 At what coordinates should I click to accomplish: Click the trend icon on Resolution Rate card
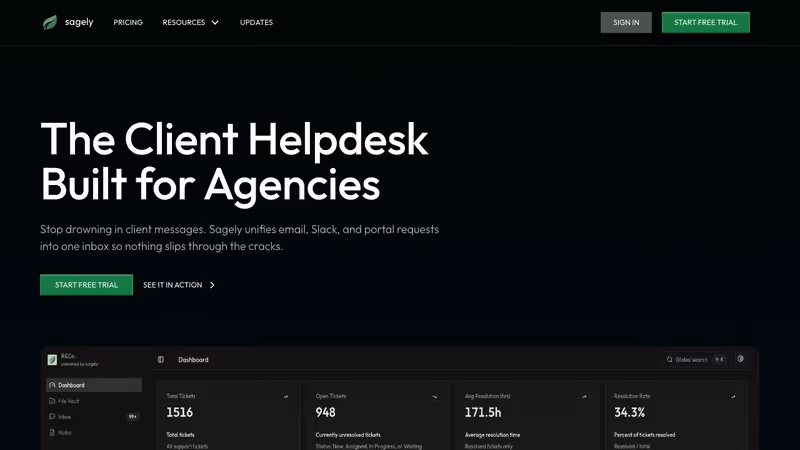pos(733,396)
